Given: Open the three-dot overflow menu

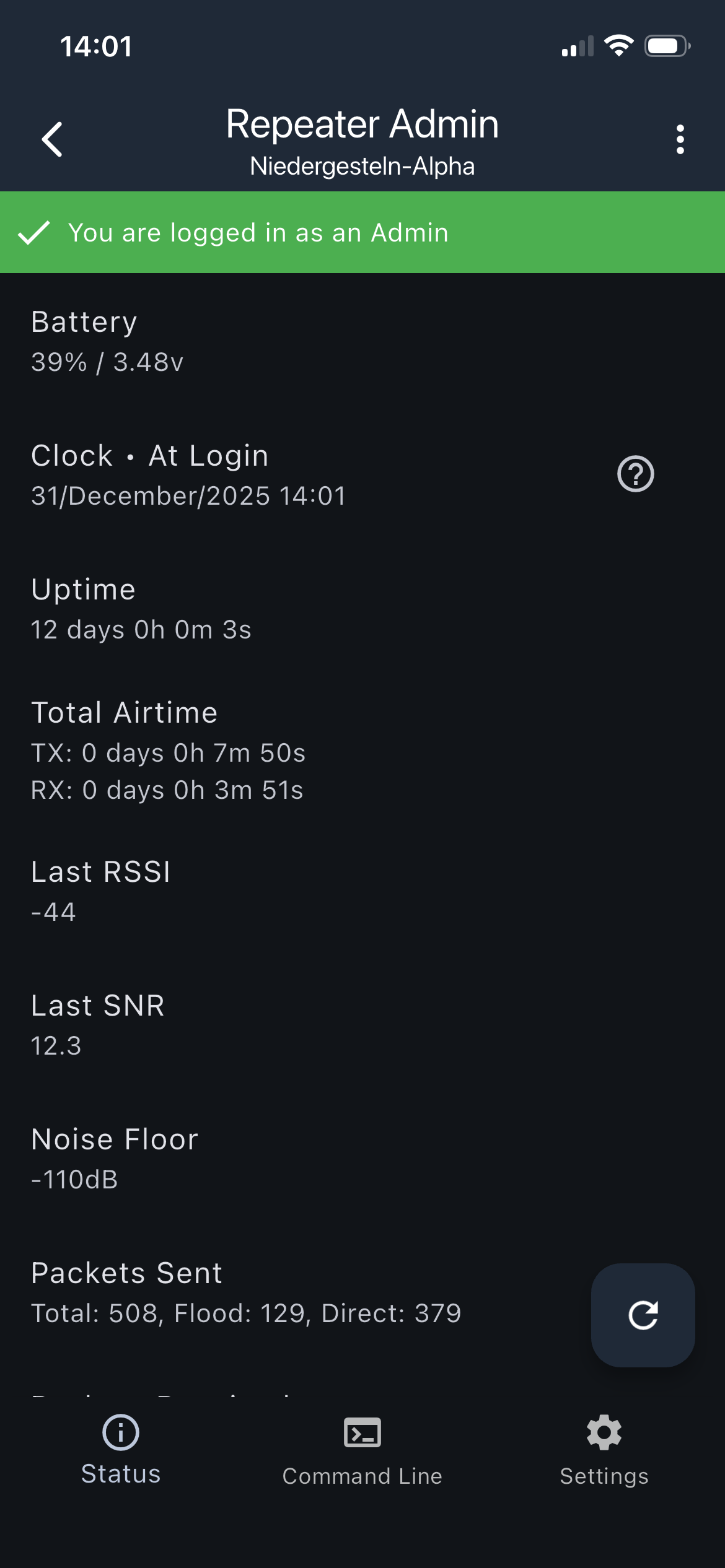Looking at the screenshot, I should click(680, 139).
